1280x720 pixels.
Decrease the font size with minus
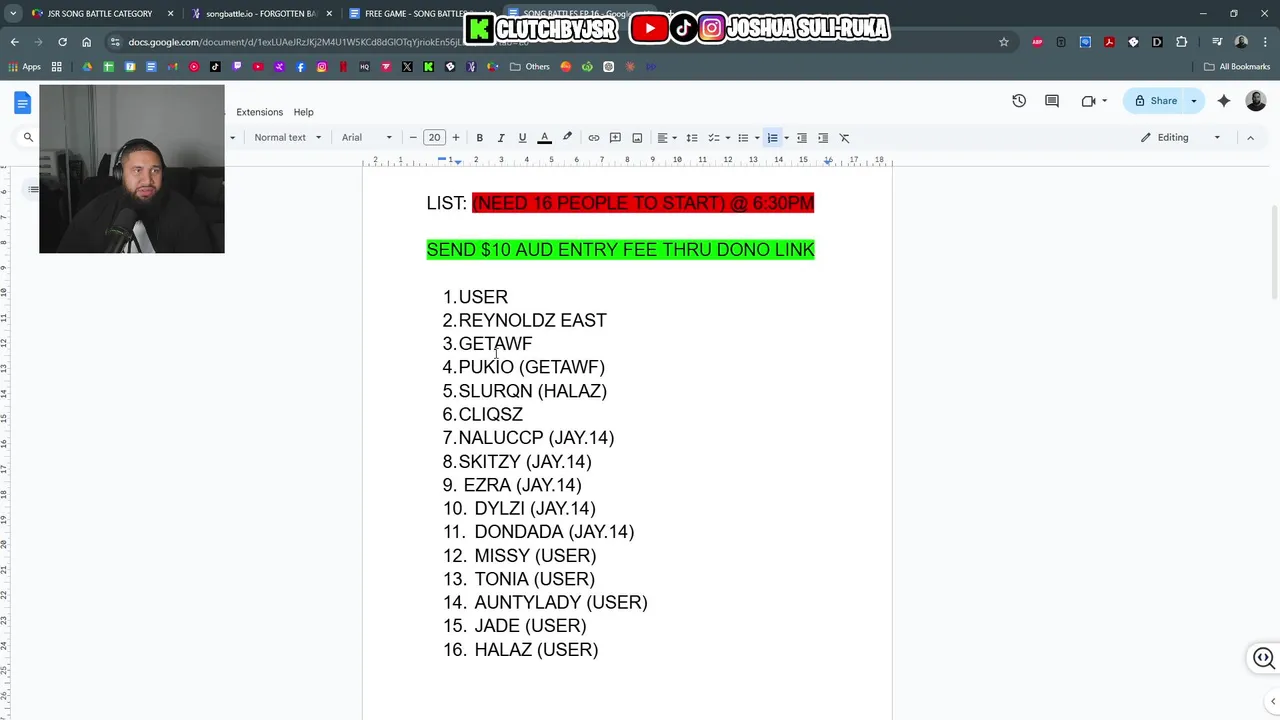(413, 138)
